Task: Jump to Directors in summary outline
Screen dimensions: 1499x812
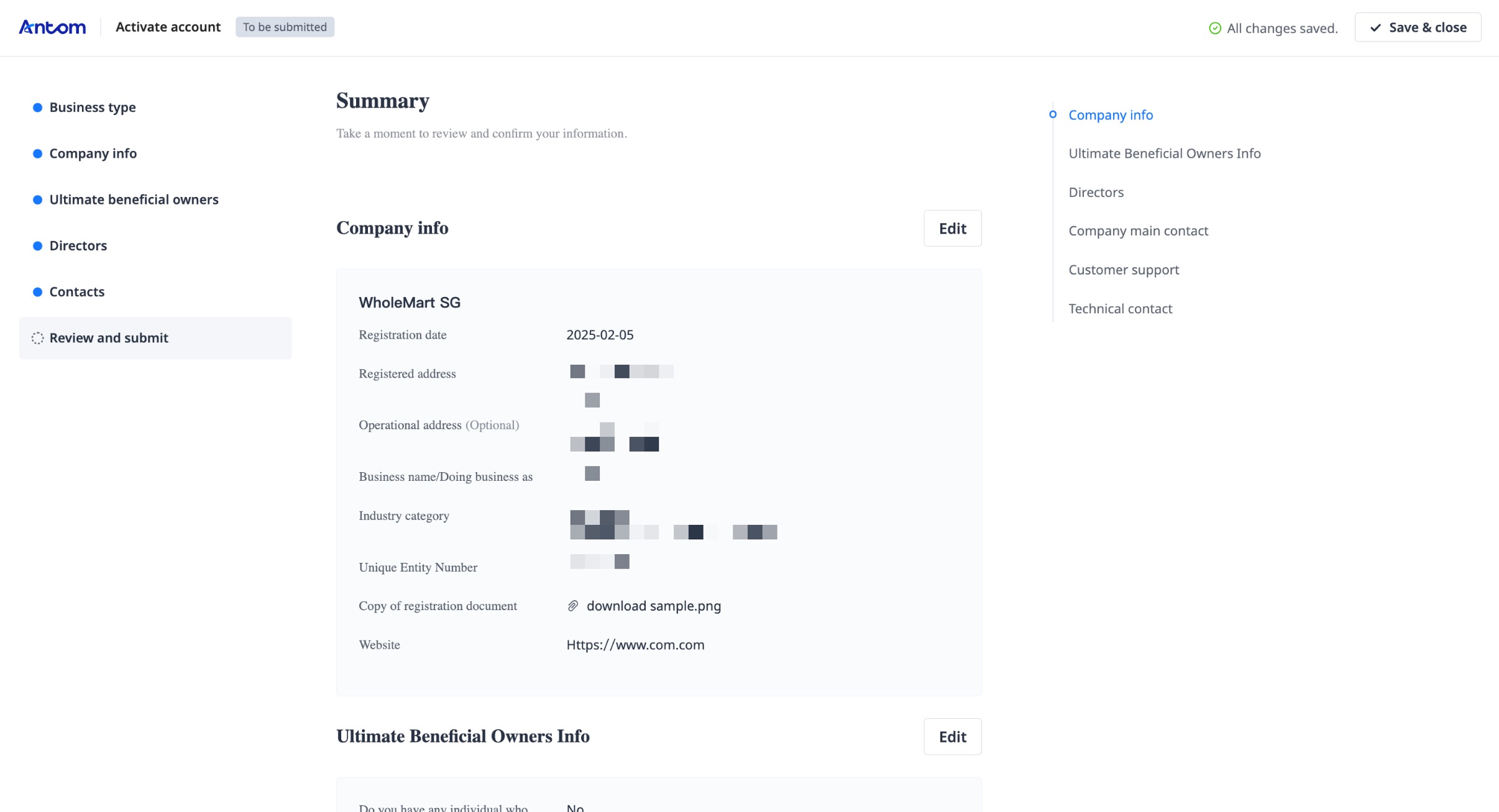Action: pyautogui.click(x=1096, y=193)
